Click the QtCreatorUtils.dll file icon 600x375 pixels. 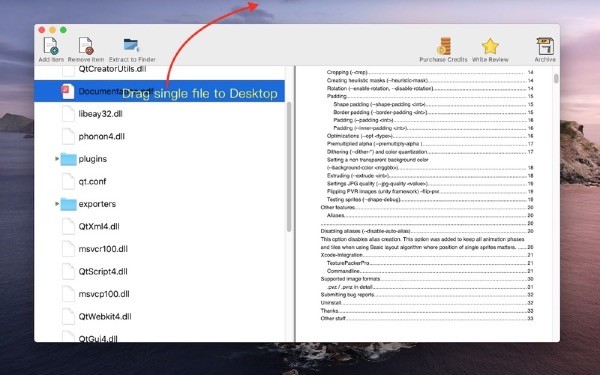(68, 70)
